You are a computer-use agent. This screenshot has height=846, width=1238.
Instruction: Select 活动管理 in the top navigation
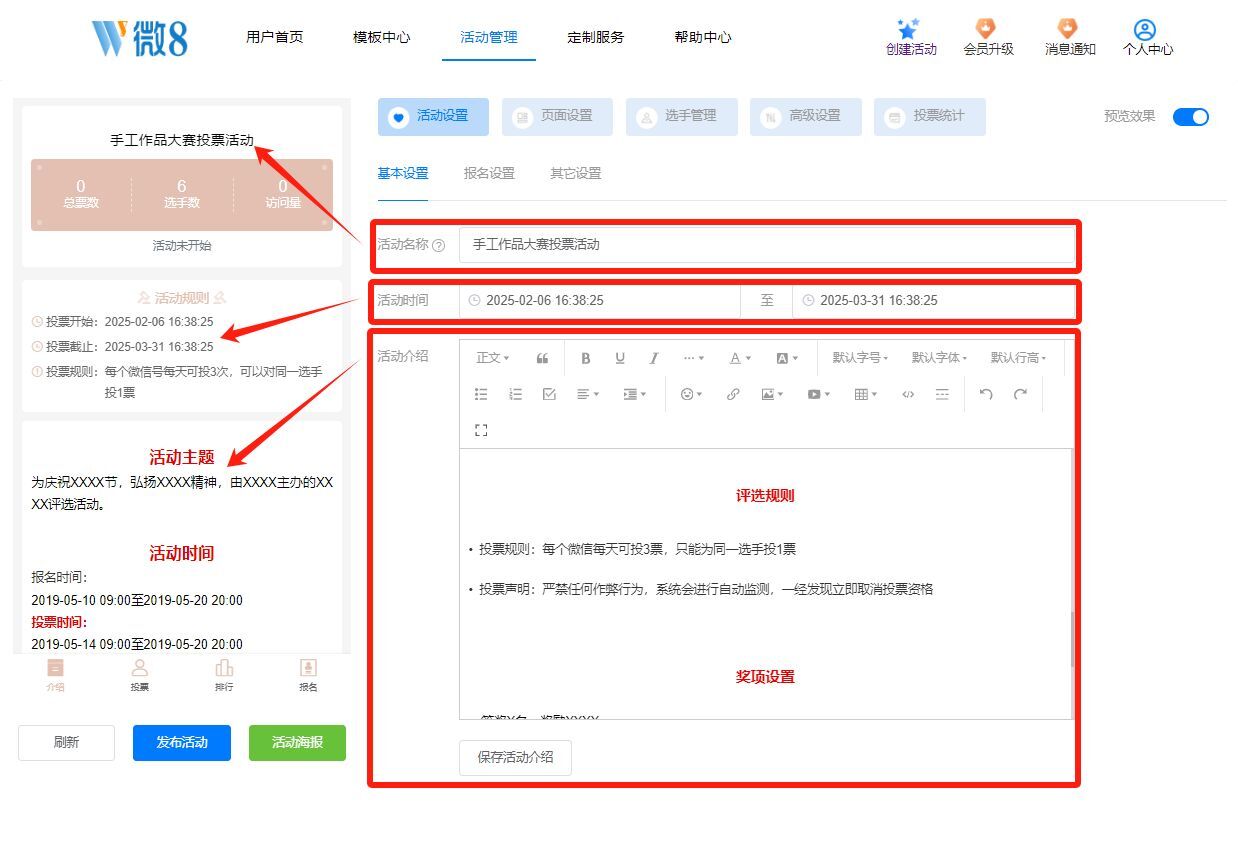click(x=489, y=38)
